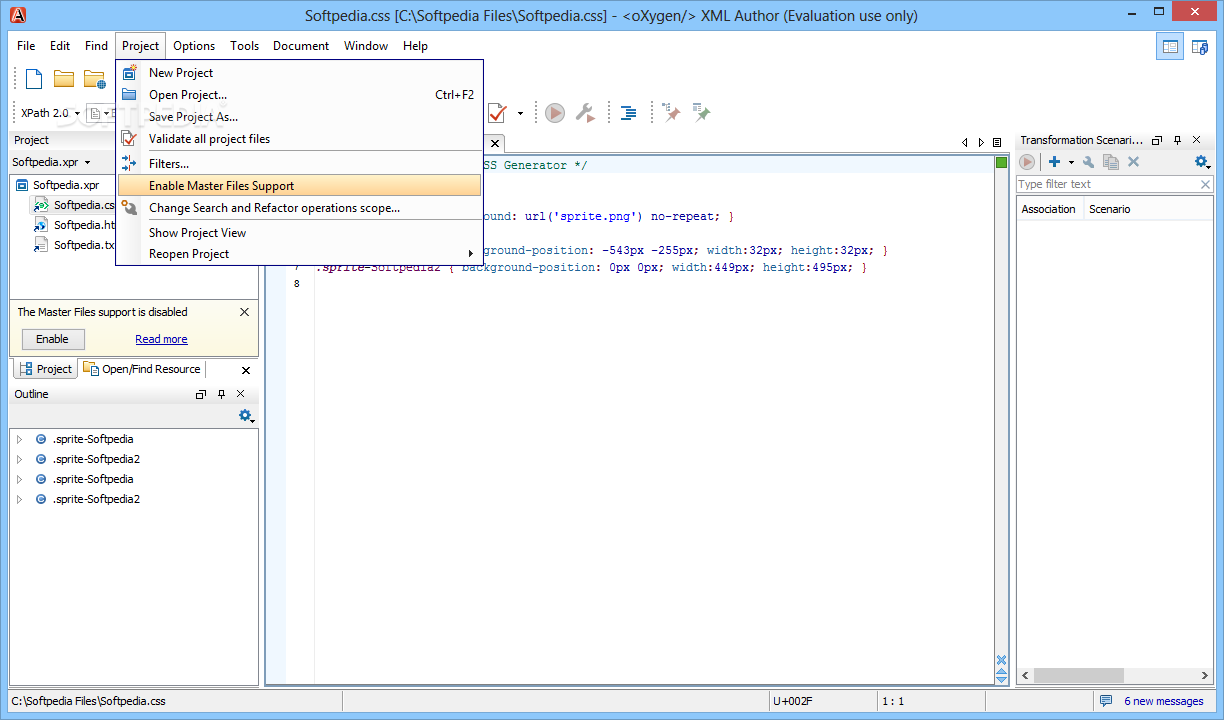Close the Transformation Scenarios panel
The height and width of the screenshot is (720, 1224).
click(x=1197, y=141)
